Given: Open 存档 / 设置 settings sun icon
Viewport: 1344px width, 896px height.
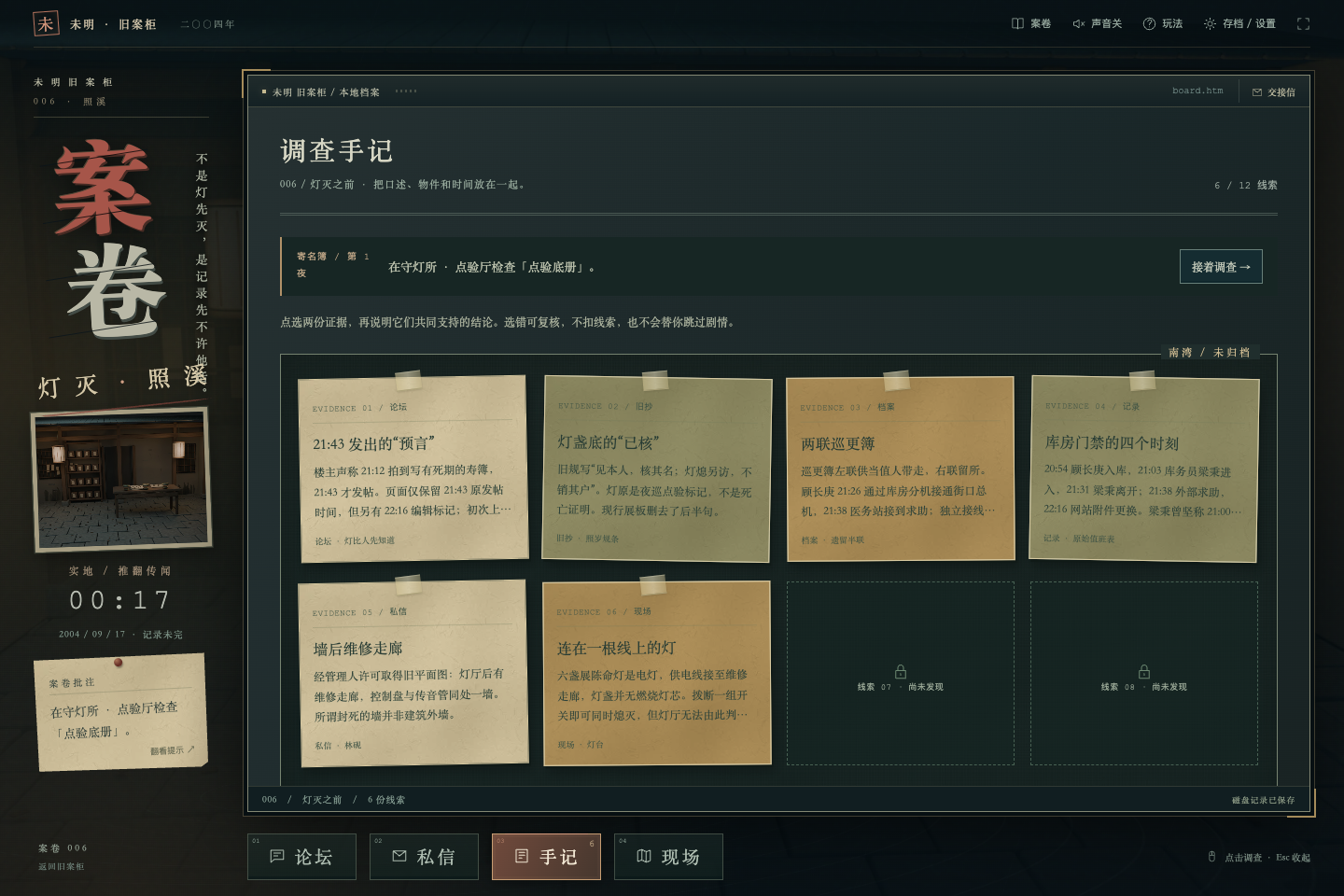Looking at the screenshot, I should click(1239, 23).
